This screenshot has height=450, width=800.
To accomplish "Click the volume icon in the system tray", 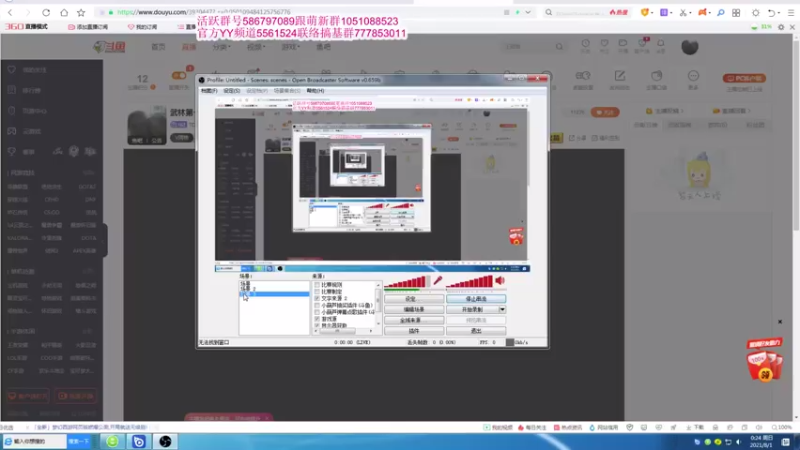I will [738, 442].
